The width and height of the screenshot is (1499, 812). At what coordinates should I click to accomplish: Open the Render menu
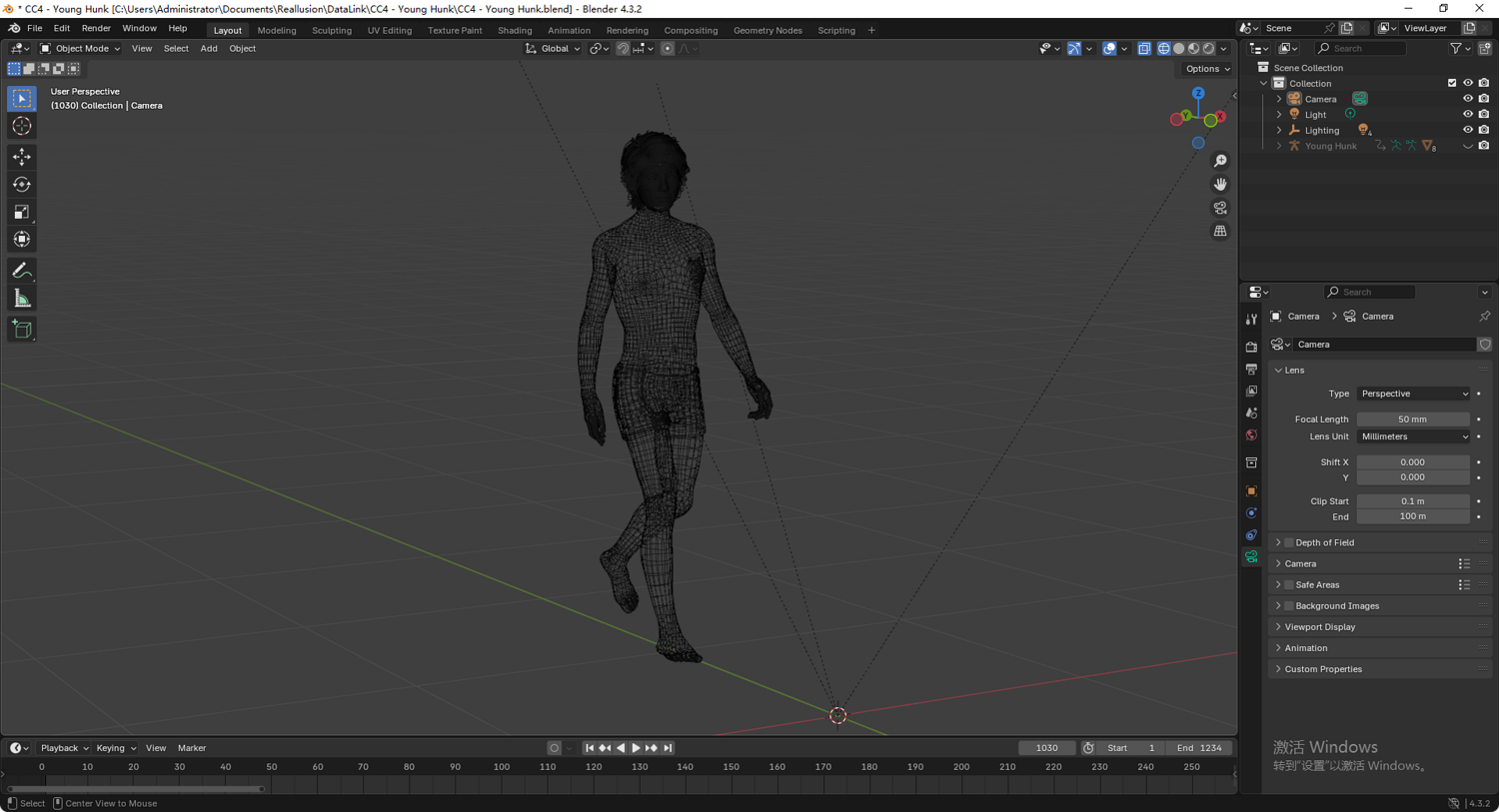tap(96, 29)
